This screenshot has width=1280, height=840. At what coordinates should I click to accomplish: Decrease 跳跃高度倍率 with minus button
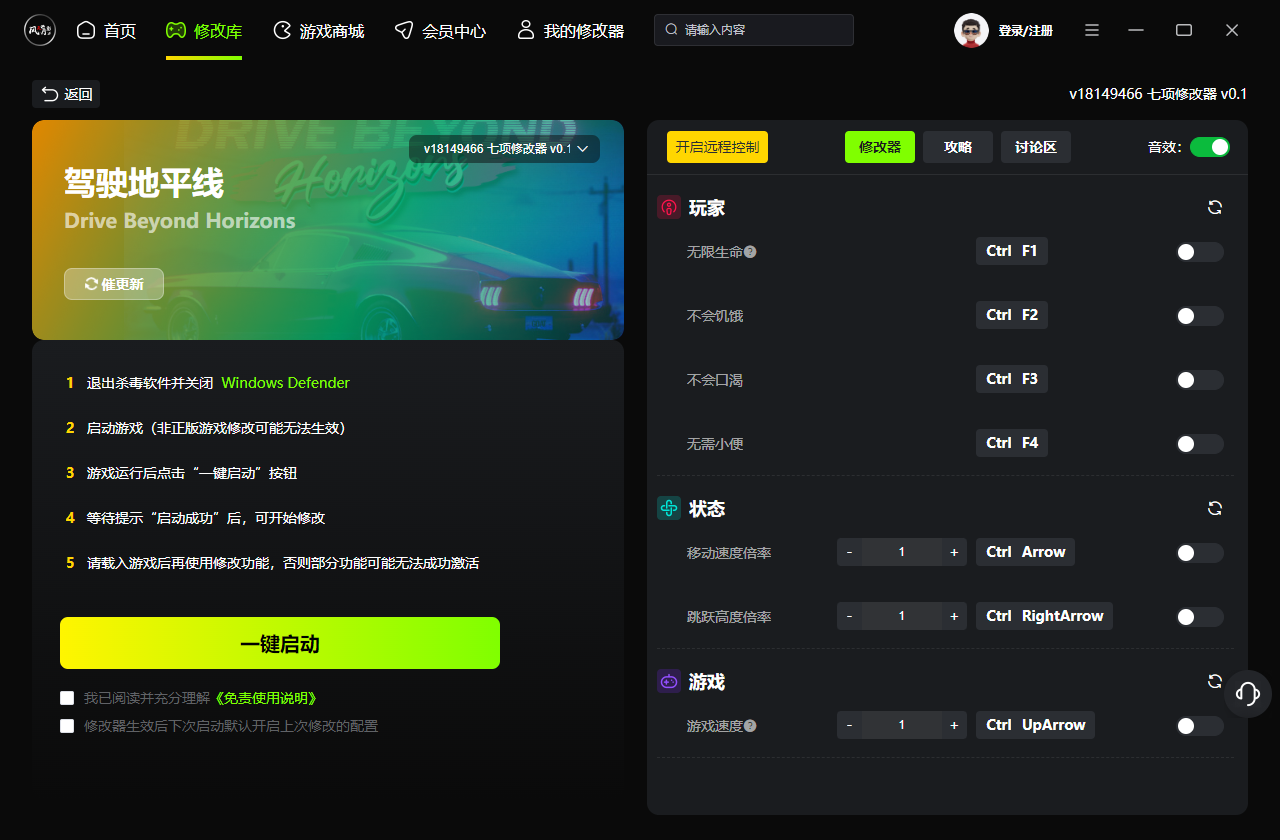[850, 616]
